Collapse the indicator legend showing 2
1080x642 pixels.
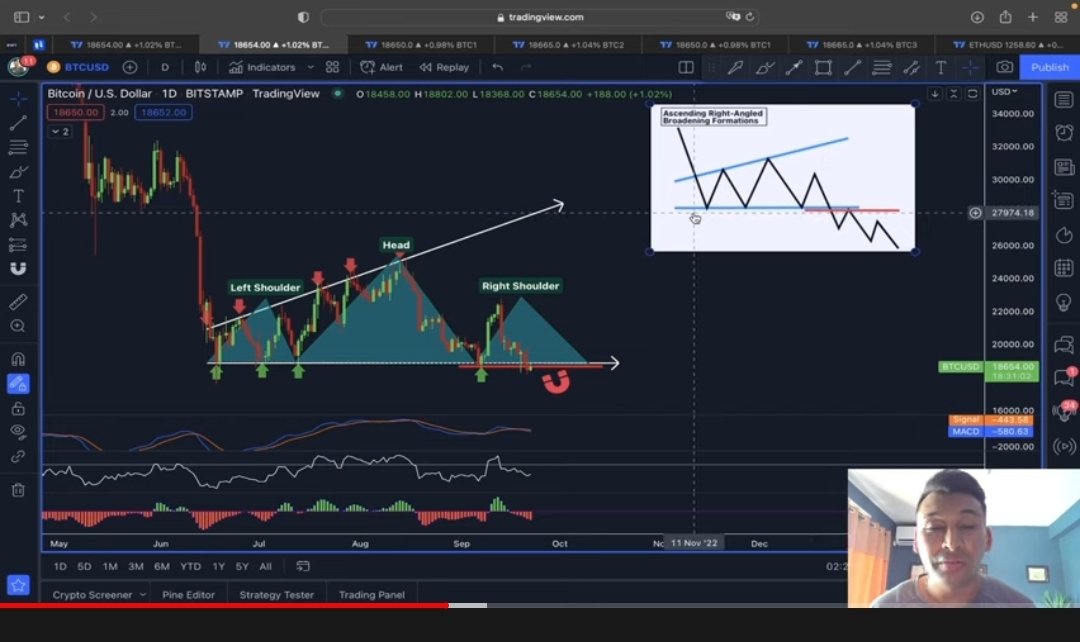click(x=61, y=132)
